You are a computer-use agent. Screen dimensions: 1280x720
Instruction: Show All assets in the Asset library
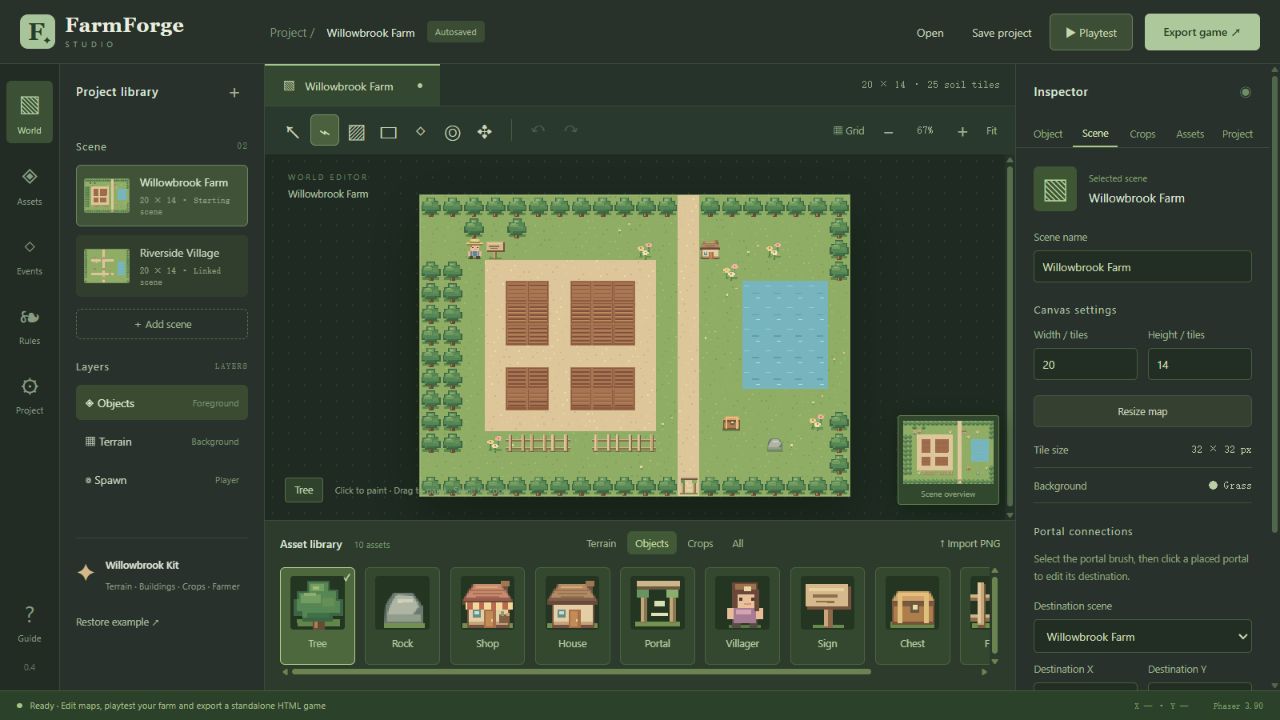[738, 544]
